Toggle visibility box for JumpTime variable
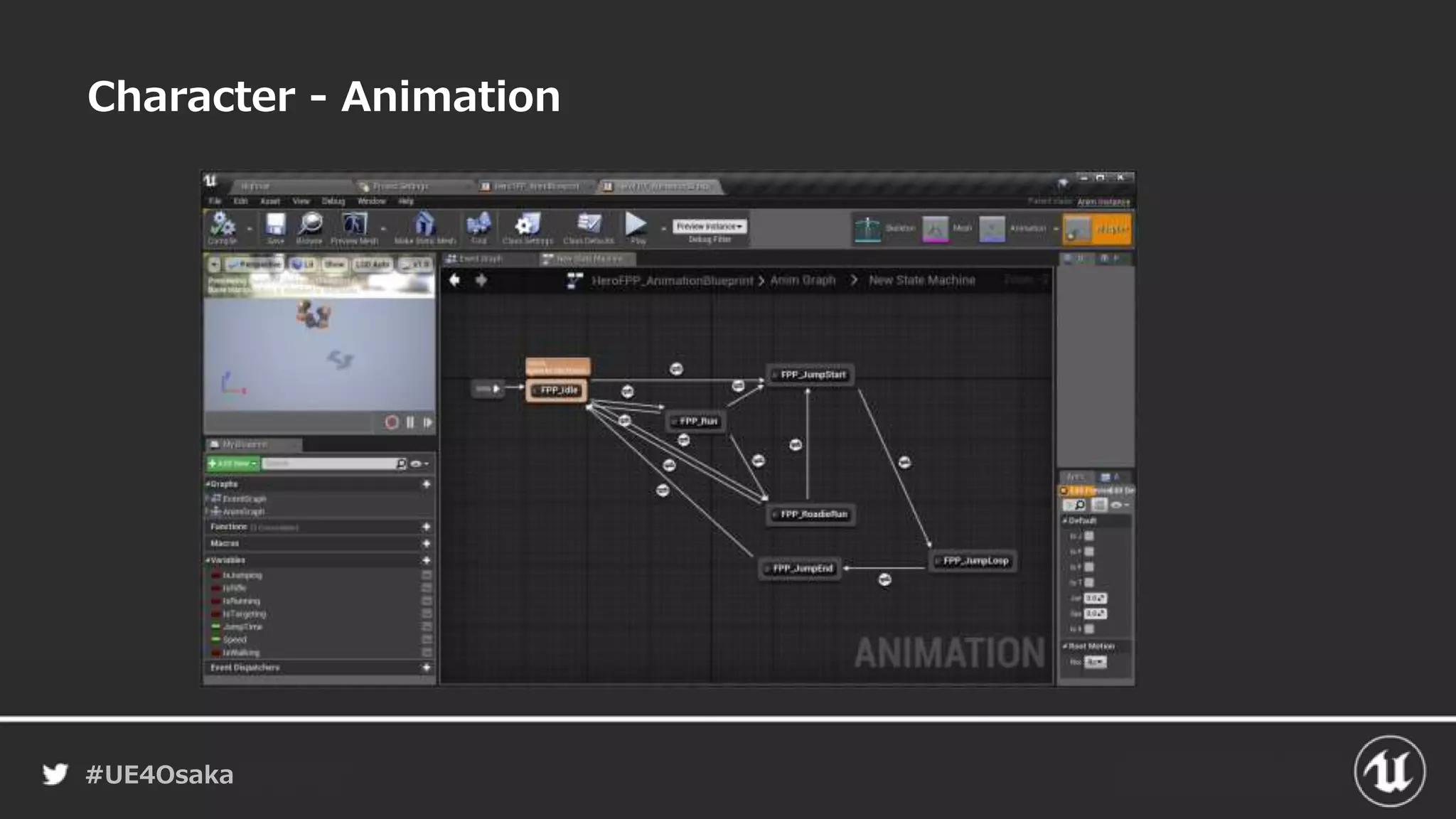The height and width of the screenshot is (819, 1456). point(427,626)
